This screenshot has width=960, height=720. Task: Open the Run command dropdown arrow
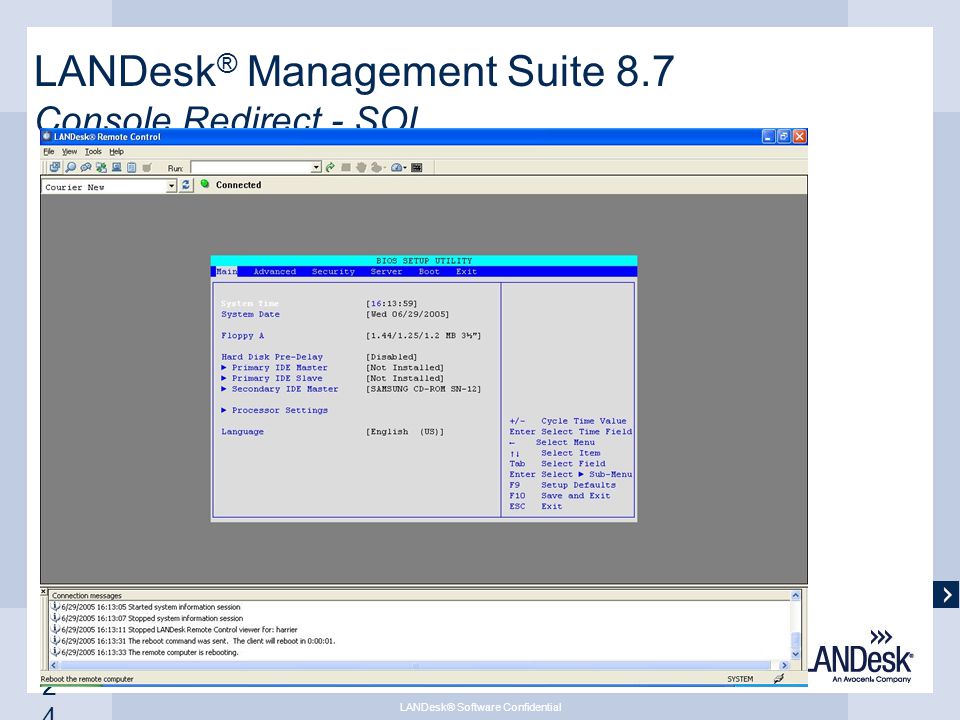(x=317, y=167)
